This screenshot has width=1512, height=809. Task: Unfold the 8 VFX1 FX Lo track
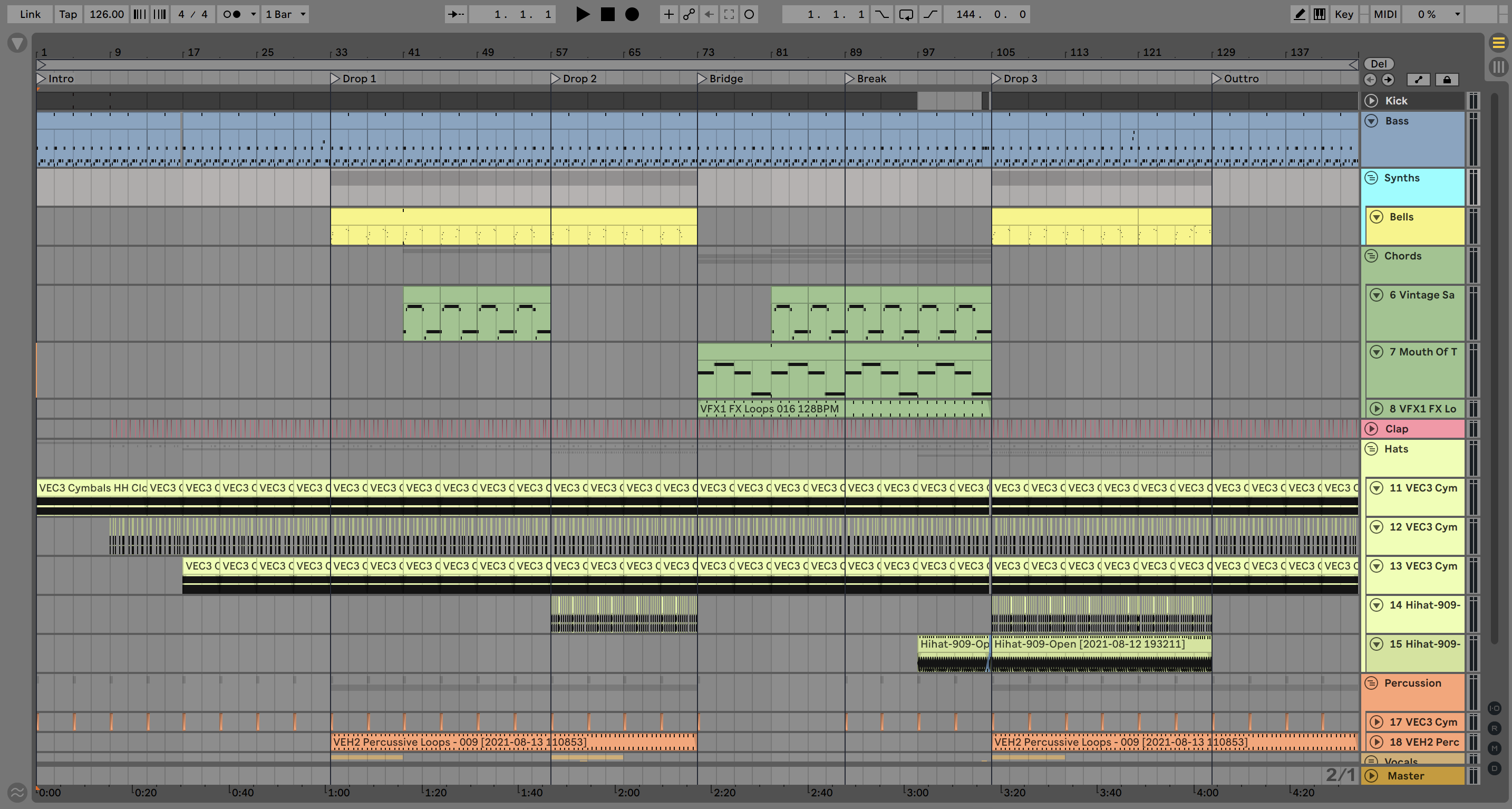pyautogui.click(x=1377, y=409)
